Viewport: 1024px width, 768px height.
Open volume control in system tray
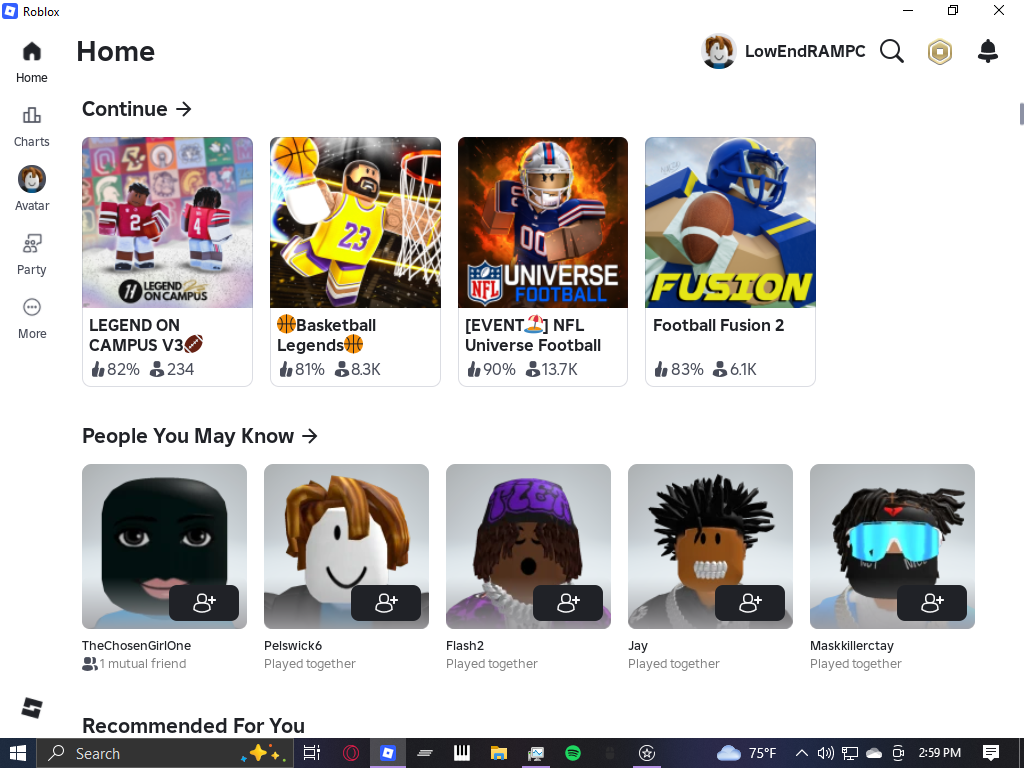click(825, 753)
